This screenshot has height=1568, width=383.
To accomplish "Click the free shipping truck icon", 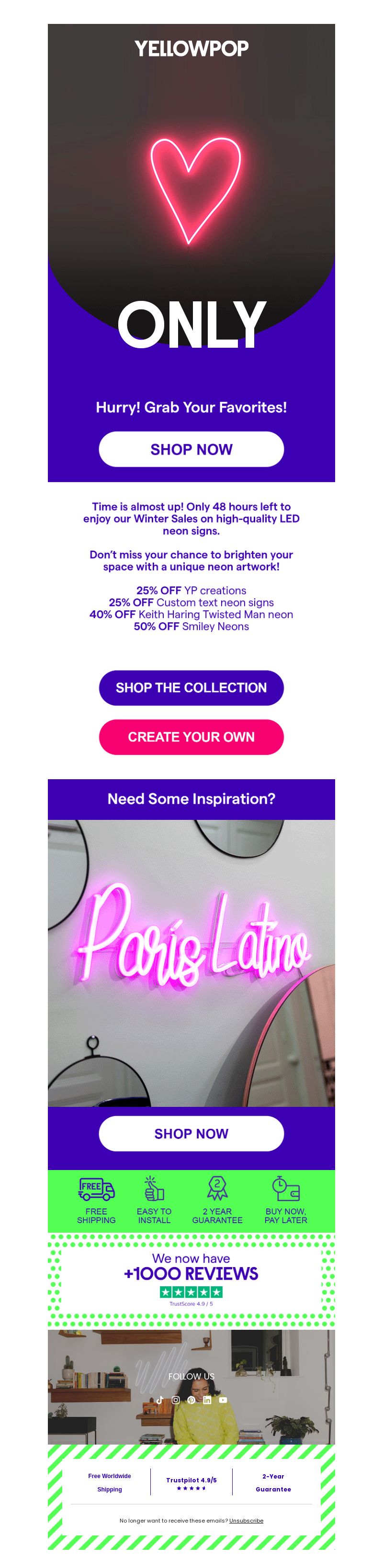I will (x=96, y=1189).
